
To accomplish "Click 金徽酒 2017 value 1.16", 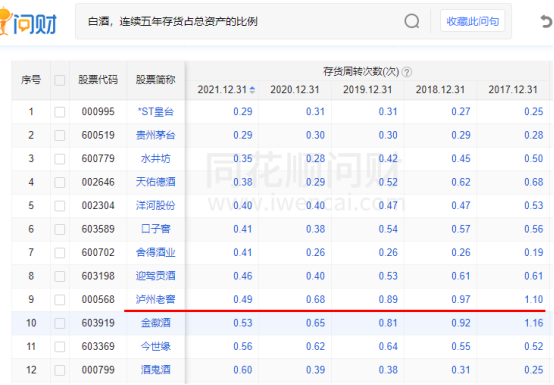I will coord(534,323).
